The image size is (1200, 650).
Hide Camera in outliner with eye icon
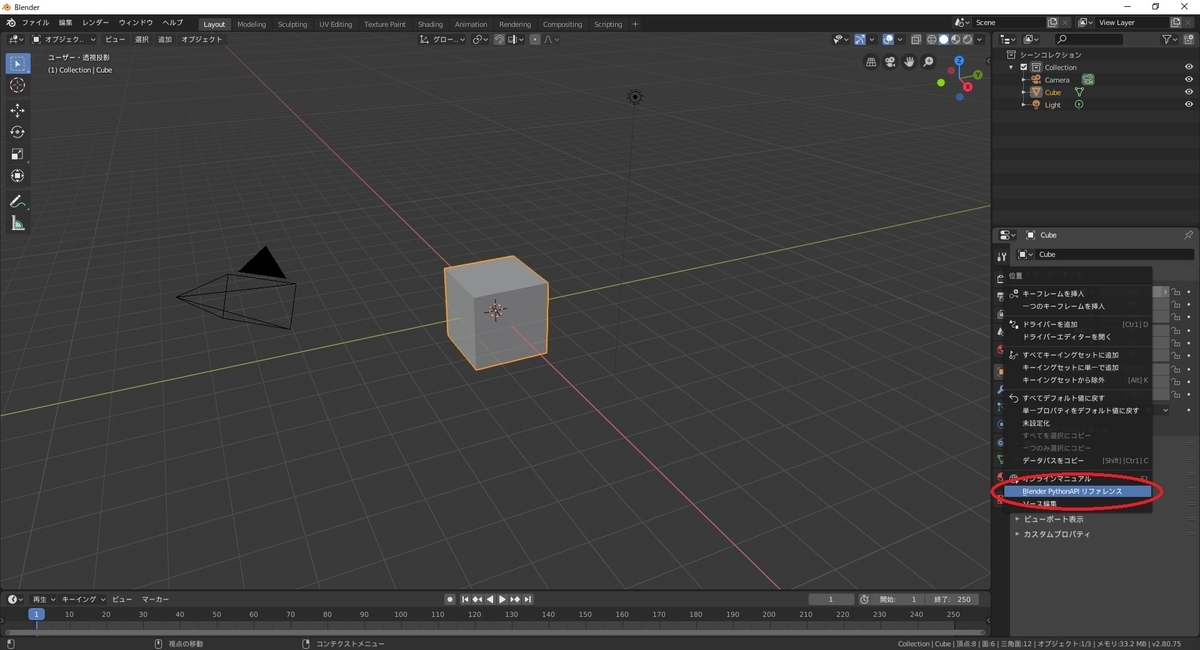[x=1189, y=79]
